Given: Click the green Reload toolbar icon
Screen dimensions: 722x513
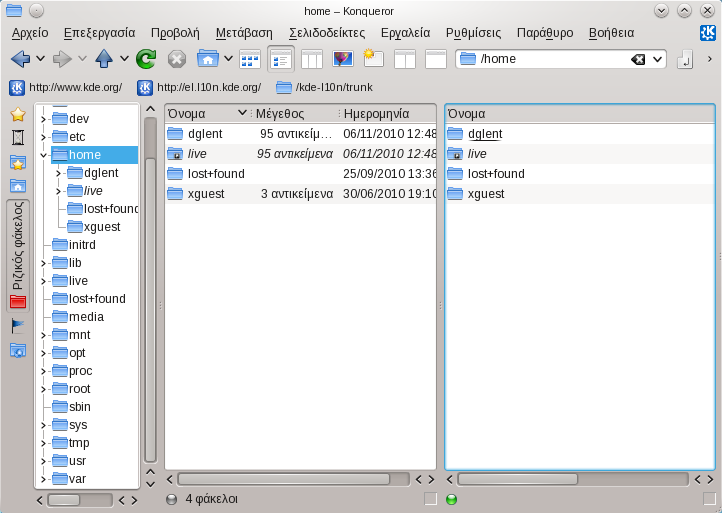Looking at the screenshot, I should (146, 59).
